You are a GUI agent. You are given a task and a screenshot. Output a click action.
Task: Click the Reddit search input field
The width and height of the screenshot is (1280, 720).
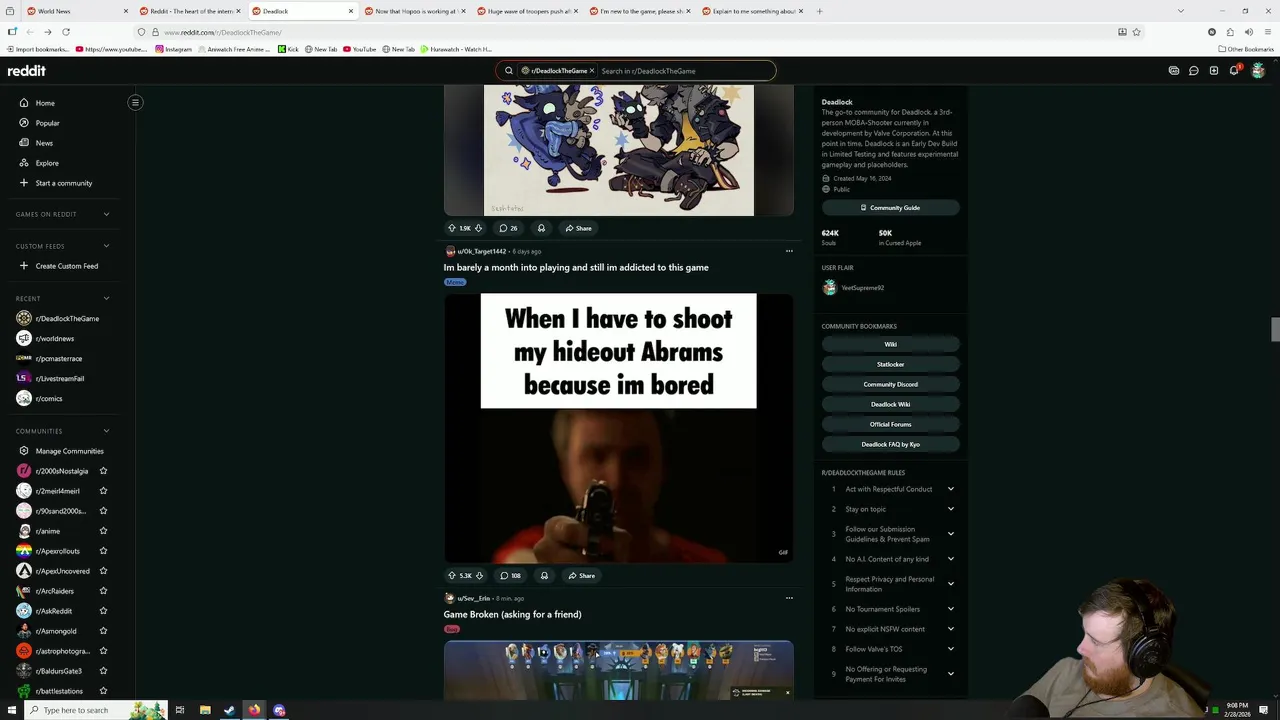click(685, 71)
